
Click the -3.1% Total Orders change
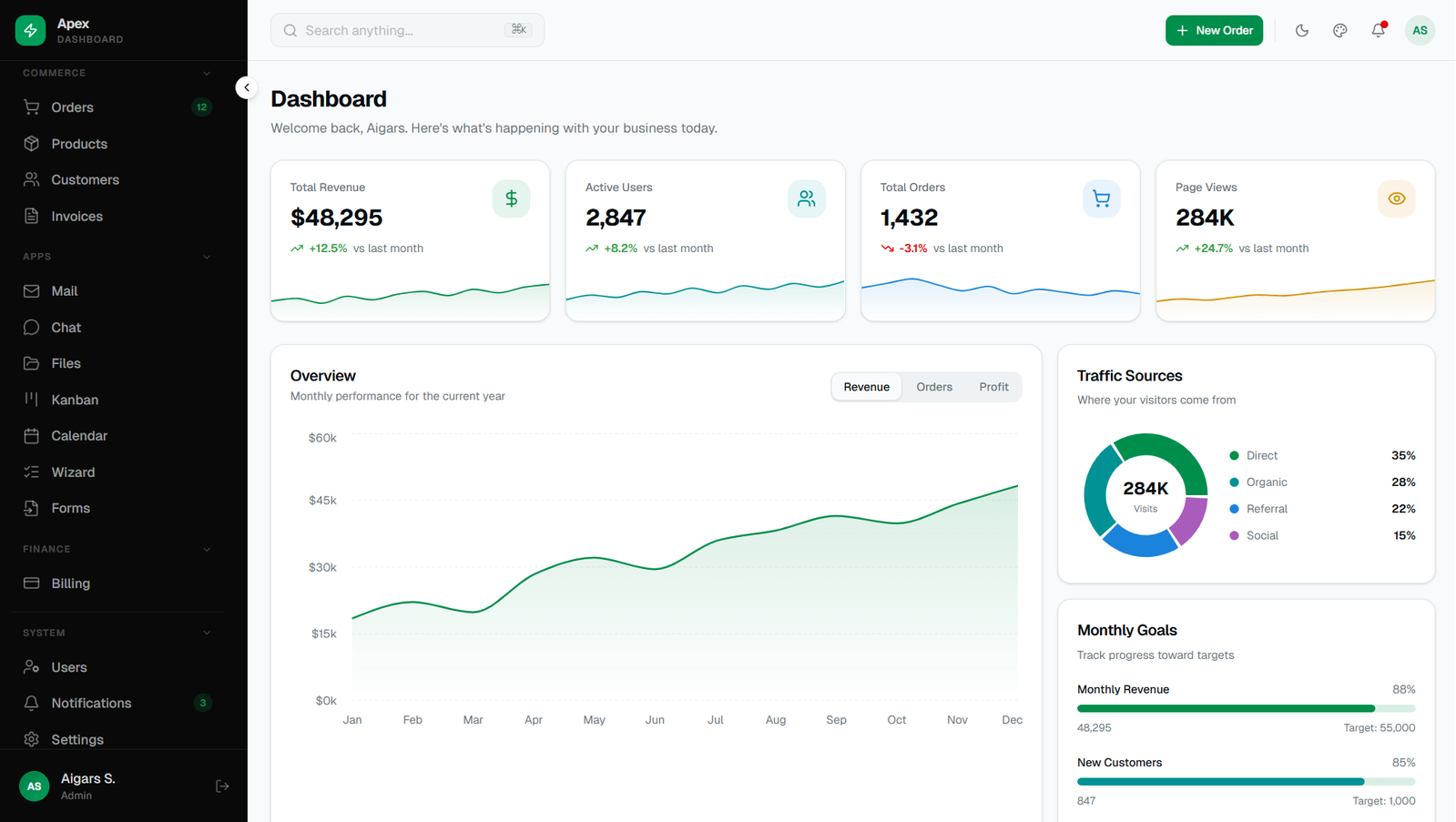912,249
